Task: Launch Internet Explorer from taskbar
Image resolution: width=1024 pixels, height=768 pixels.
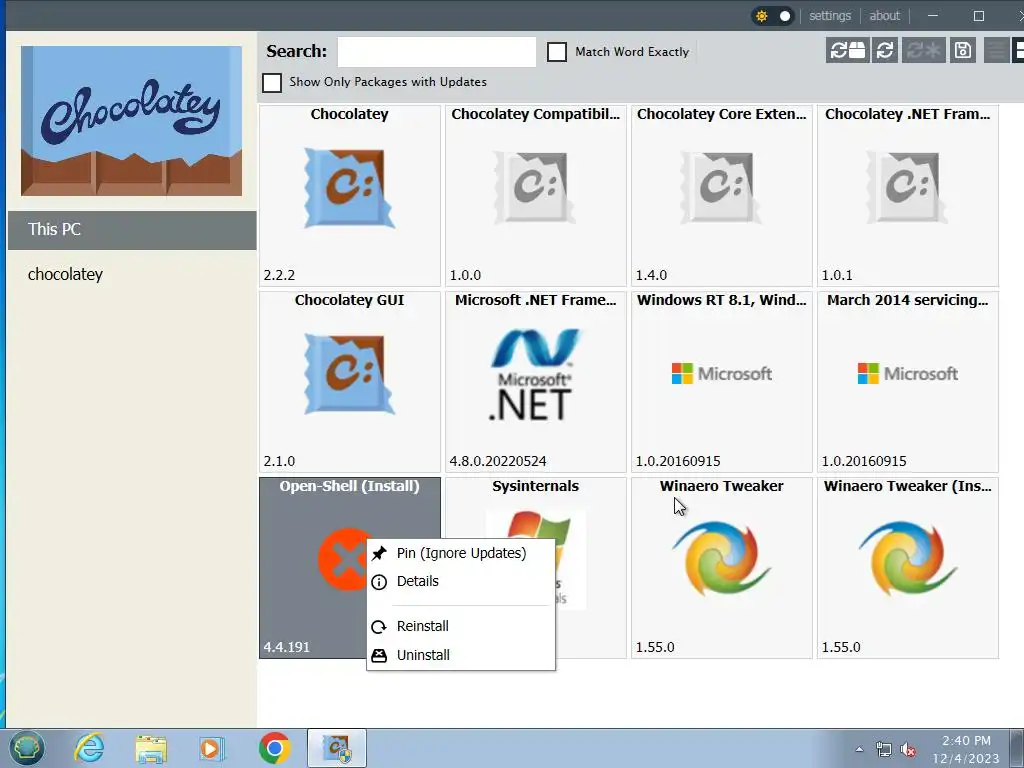Action: [x=88, y=748]
